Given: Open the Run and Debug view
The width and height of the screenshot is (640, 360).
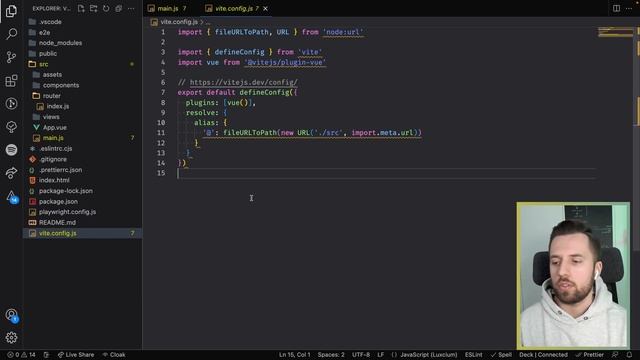Looking at the screenshot, I should click(11, 104).
